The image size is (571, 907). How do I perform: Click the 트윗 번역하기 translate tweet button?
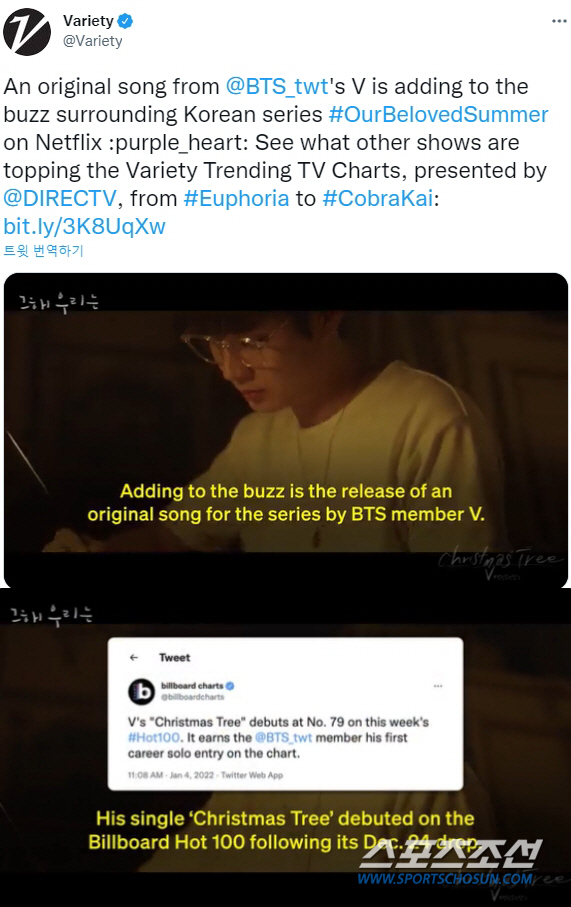coord(43,250)
